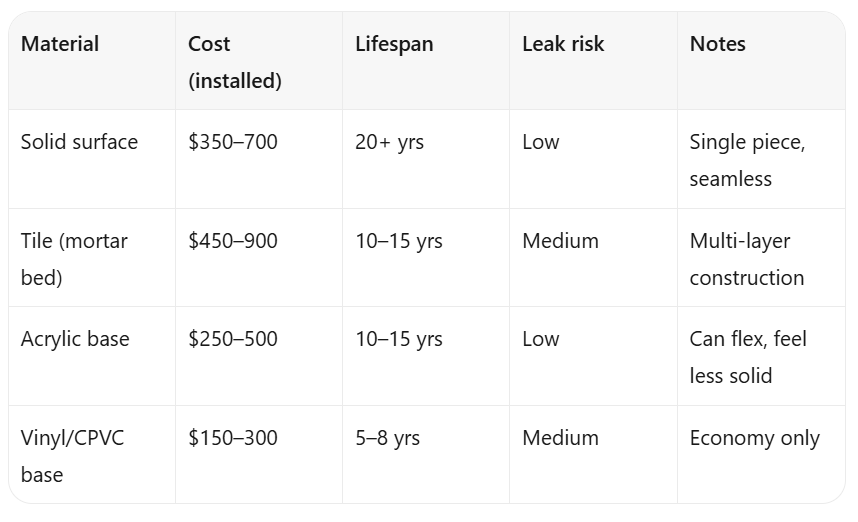
Task: Select the $350–700 cost cell
Action: tap(259, 159)
